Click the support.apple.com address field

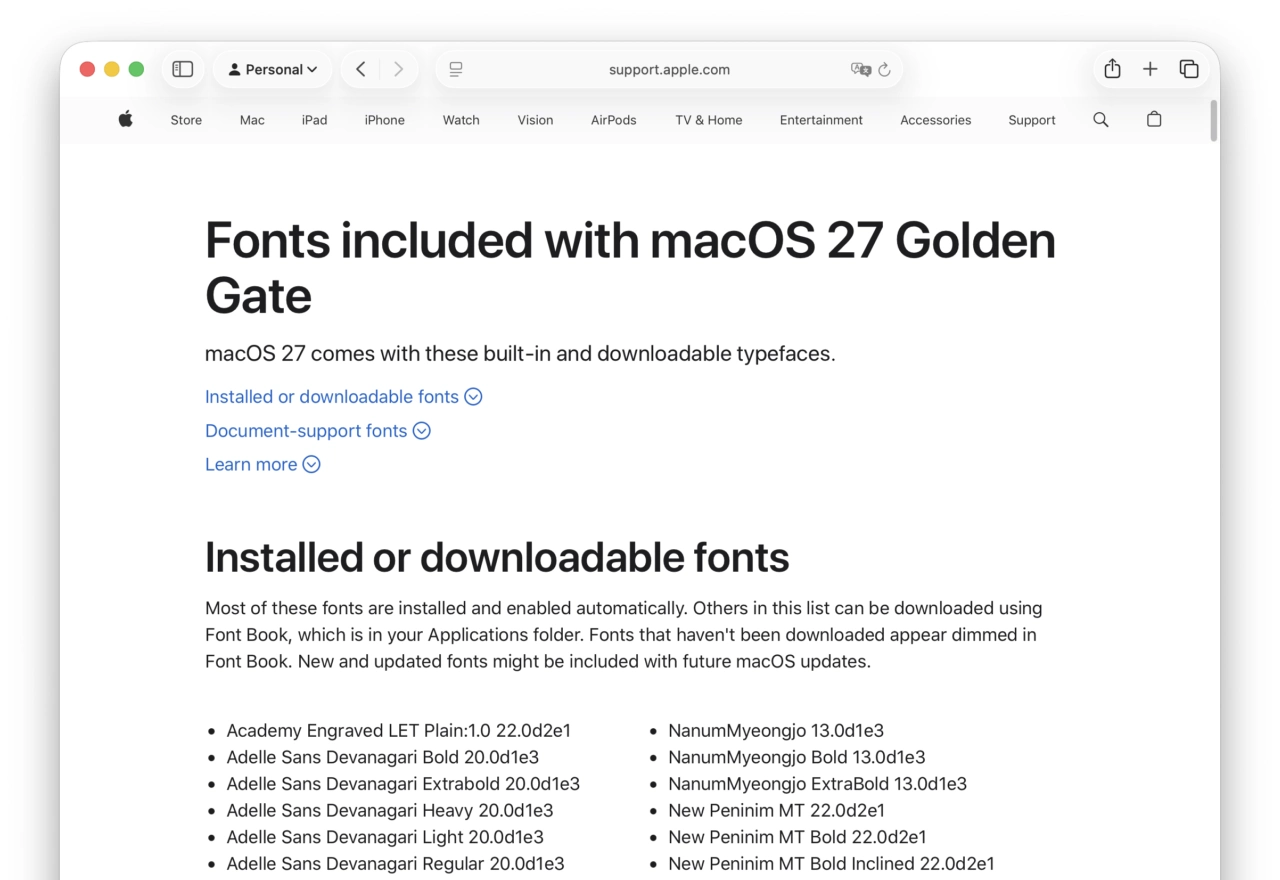tap(669, 69)
